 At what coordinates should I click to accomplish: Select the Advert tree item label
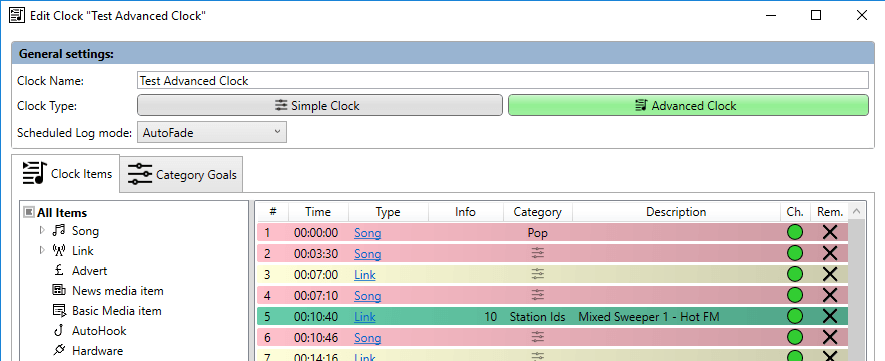90,271
